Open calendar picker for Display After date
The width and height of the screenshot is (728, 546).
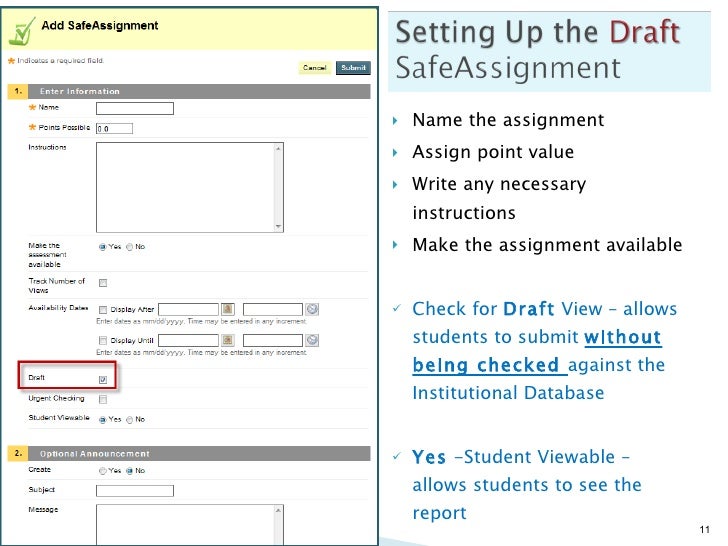[228, 309]
